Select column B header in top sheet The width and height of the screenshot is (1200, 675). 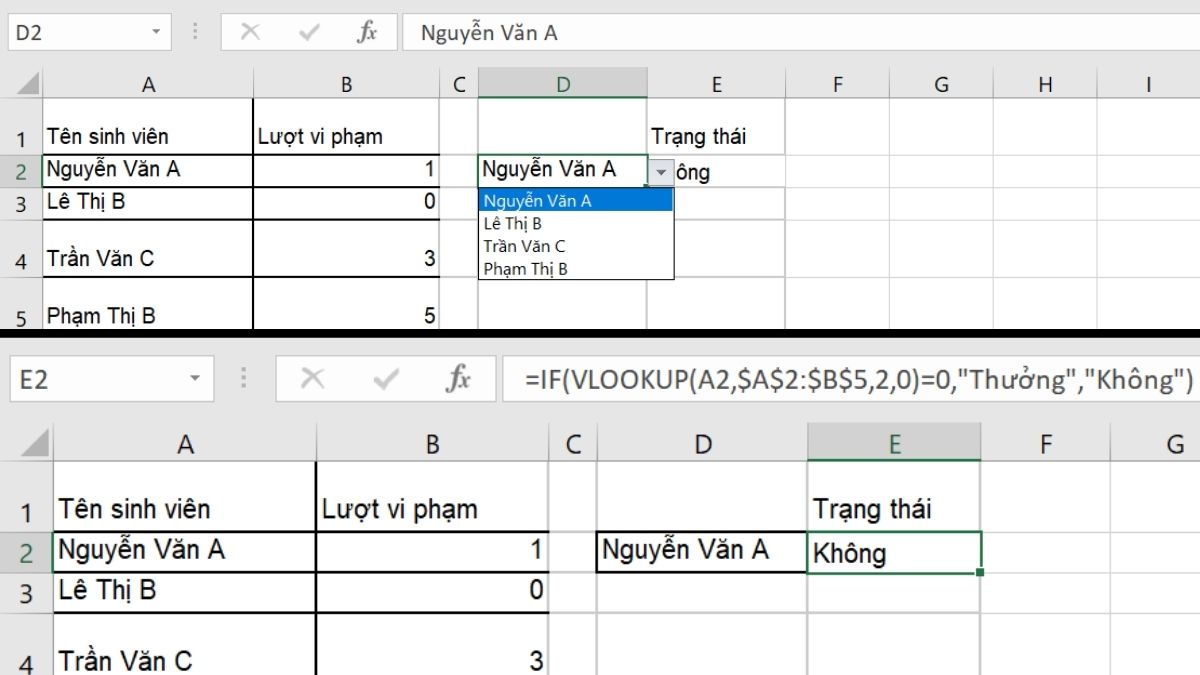click(346, 84)
